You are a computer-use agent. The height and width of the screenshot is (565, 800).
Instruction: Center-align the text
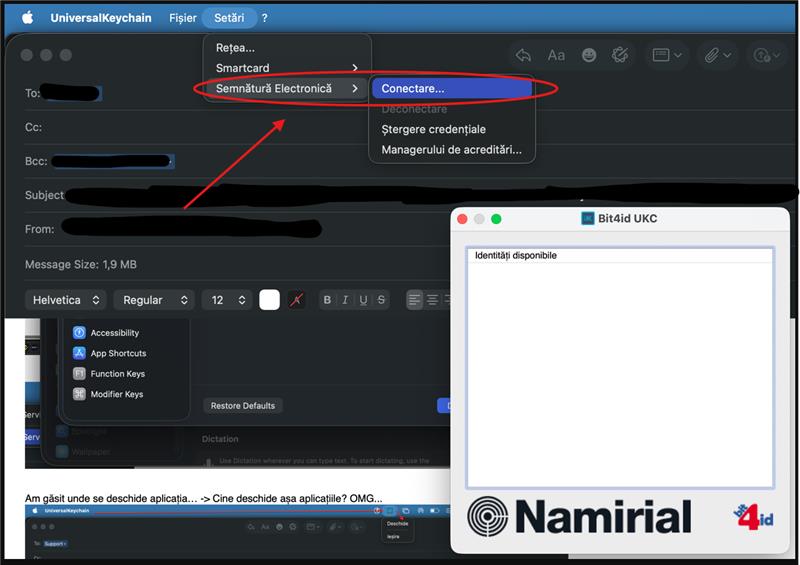coord(432,300)
